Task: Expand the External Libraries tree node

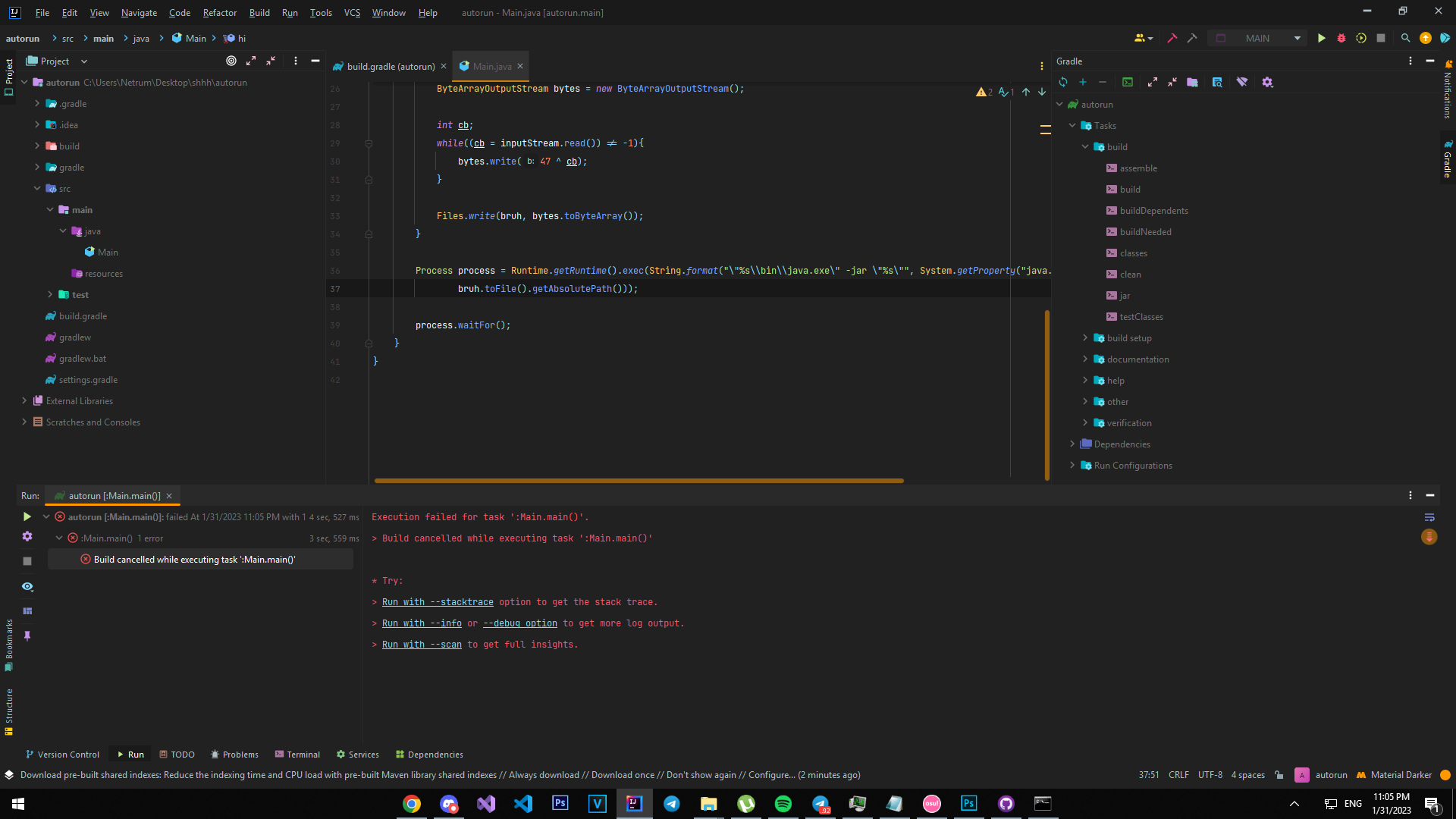Action: tap(24, 400)
